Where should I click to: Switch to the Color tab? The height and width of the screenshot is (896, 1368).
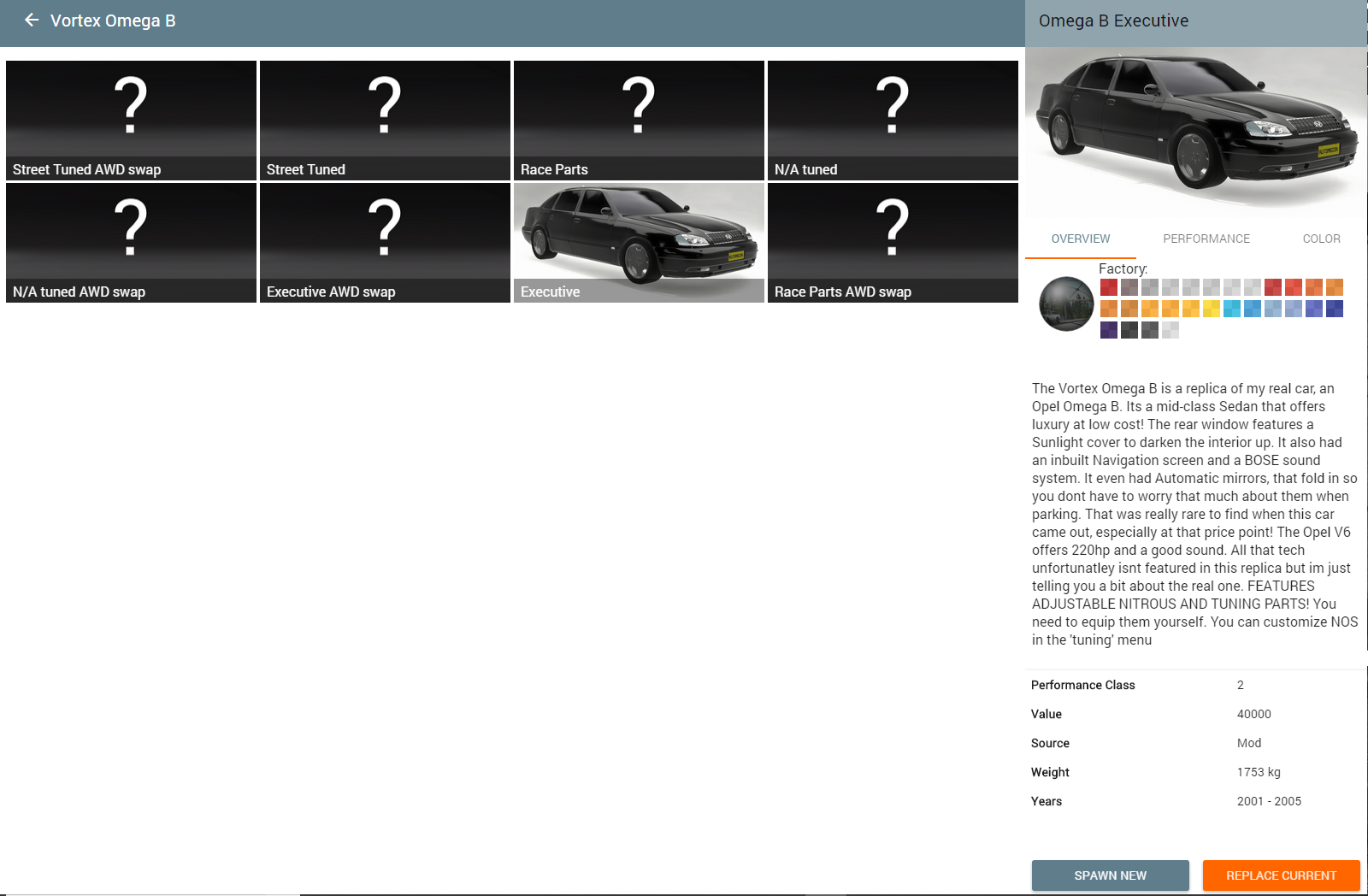pyautogui.click(x=1321, y=239)
